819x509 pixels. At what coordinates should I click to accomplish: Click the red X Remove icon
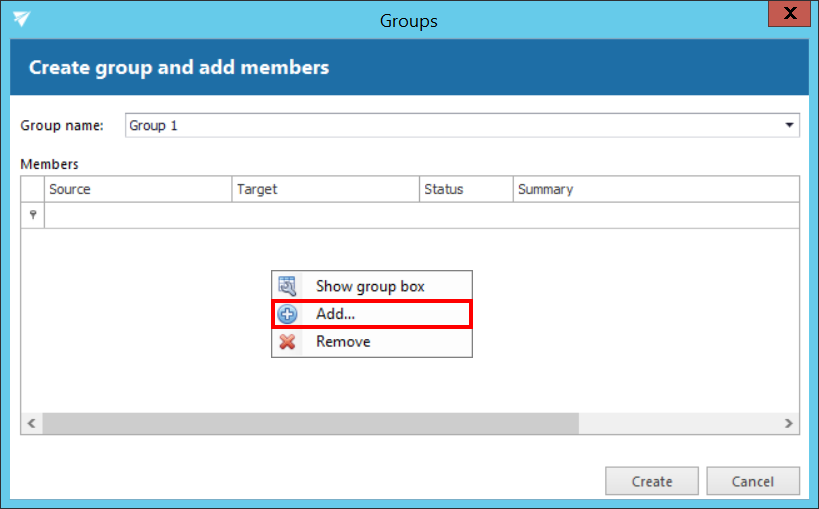click(x=287, y=342)
